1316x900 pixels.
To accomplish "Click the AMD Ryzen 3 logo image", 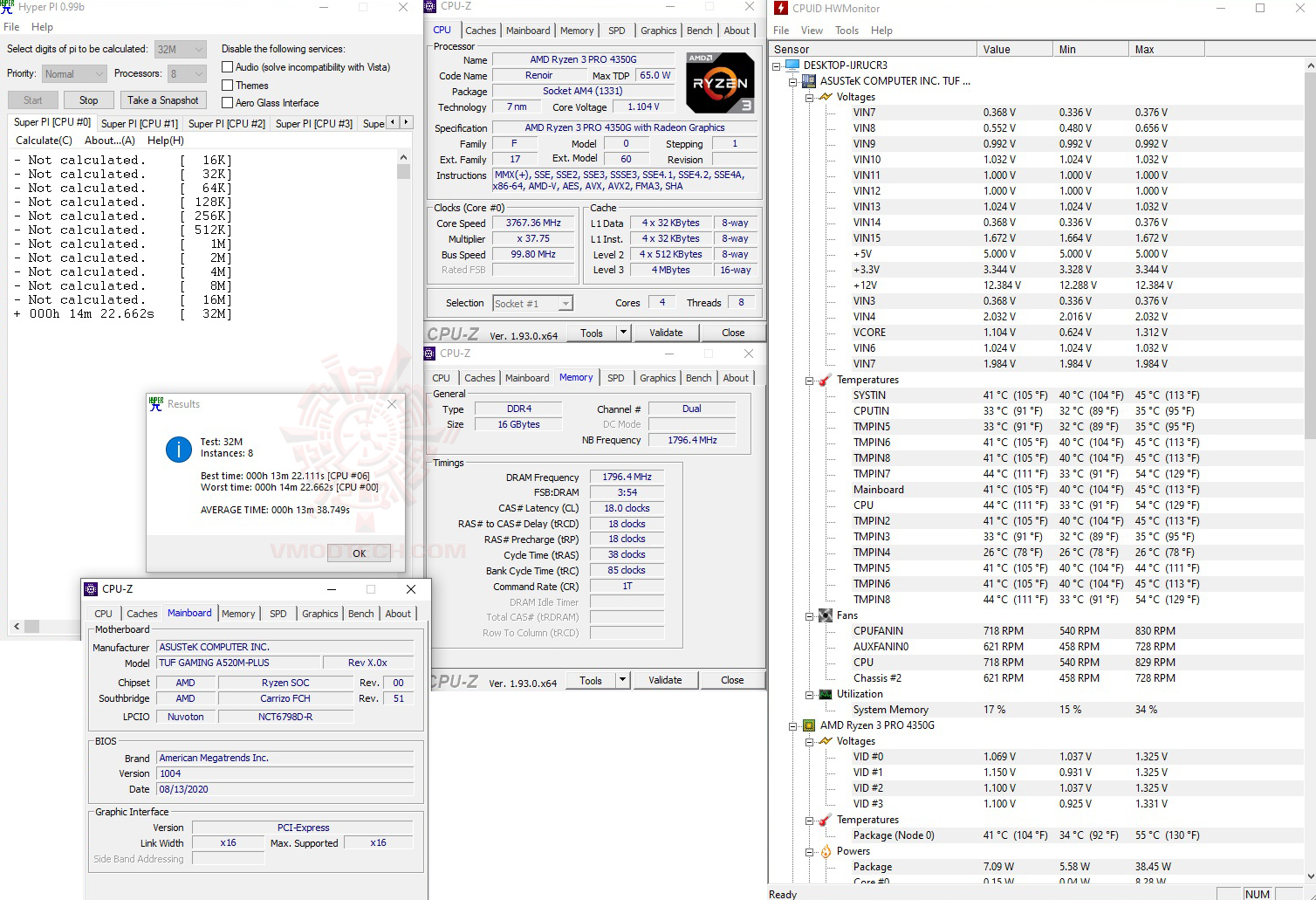I will (720, 83).
